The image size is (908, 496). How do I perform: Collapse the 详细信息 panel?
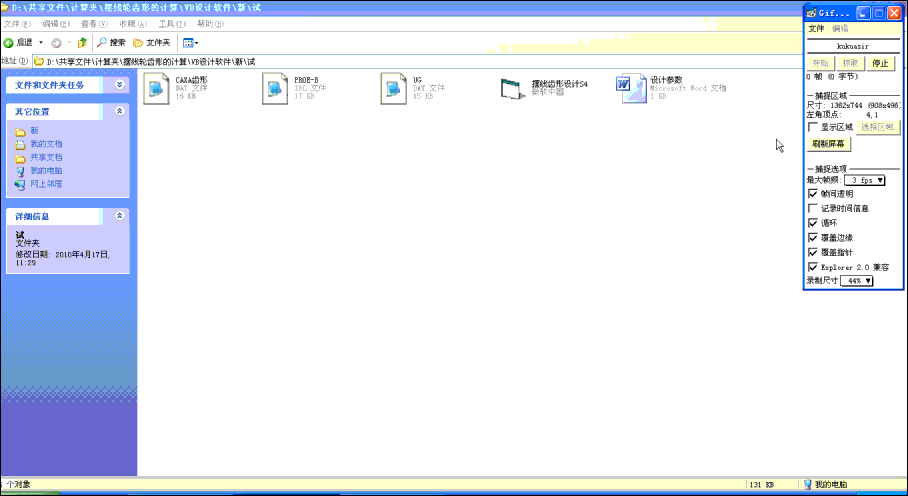119,216
